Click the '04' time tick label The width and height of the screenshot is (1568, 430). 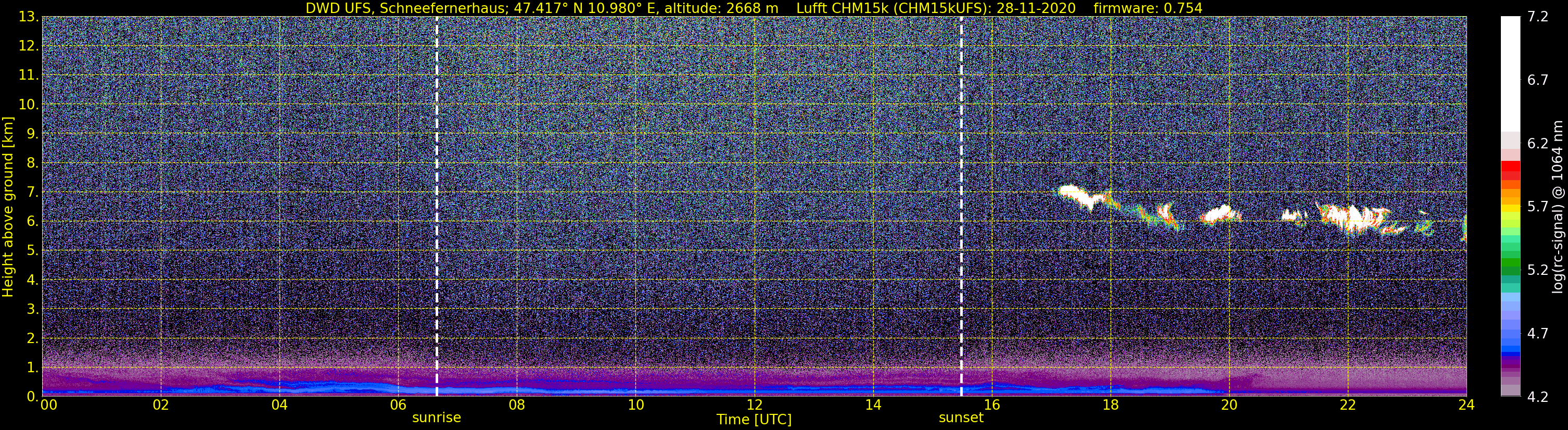coord(279,405)
